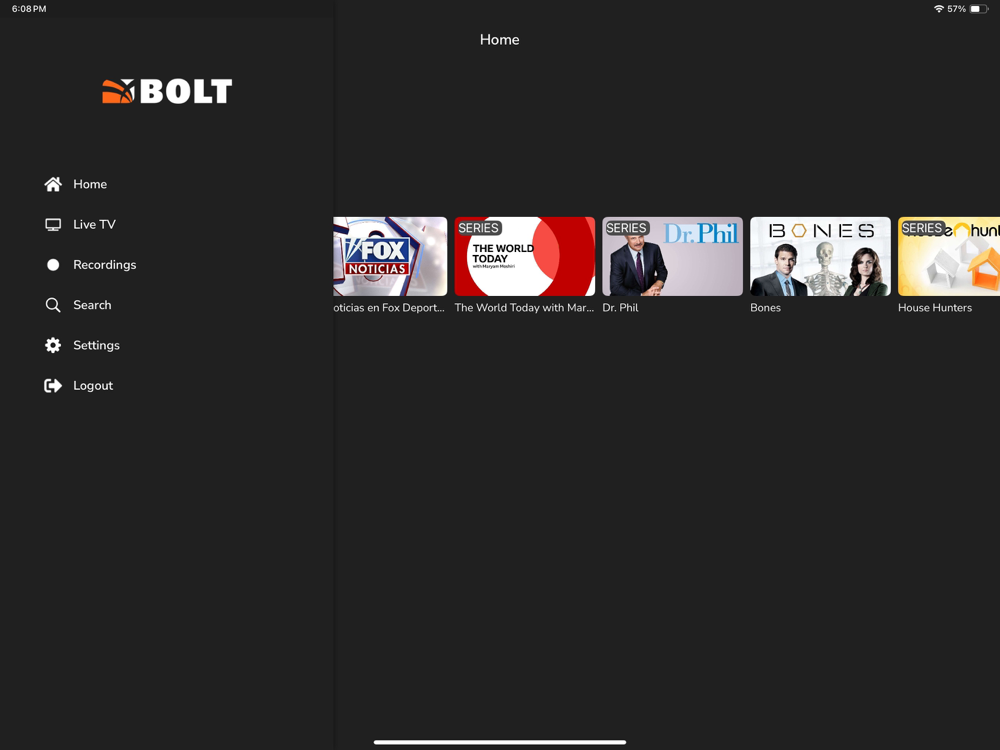Click the 'Bones' title text
The image size is (1000, 750).
765,307
